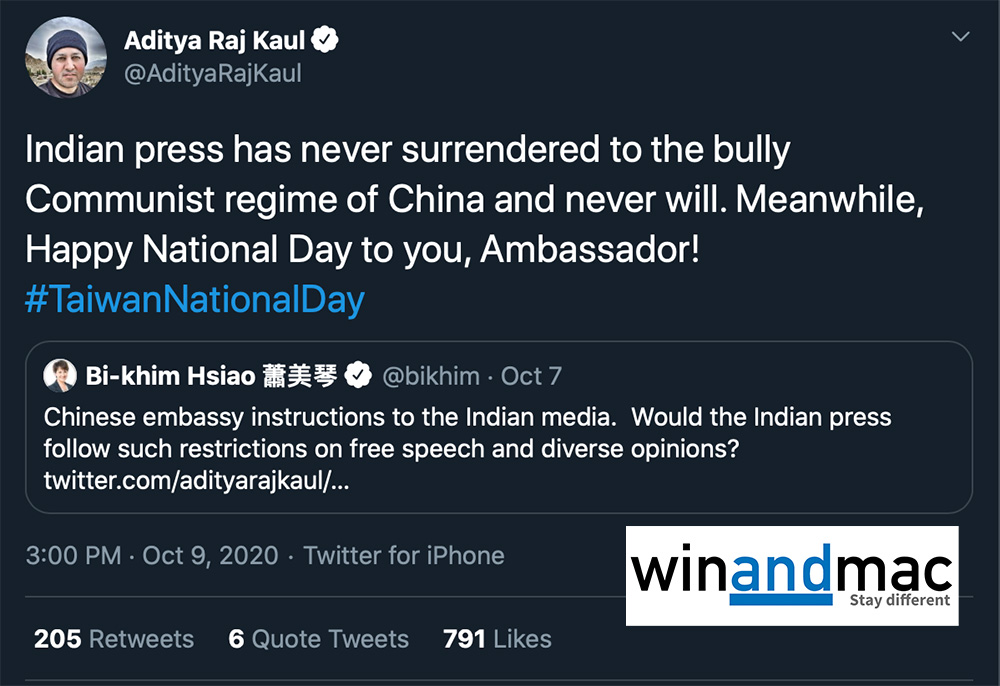The width and height of the screenshot is (1000, 686).
Task: Click the 3:00 PM Oct 9, 2020 timestamp
Action: point(152,555)
